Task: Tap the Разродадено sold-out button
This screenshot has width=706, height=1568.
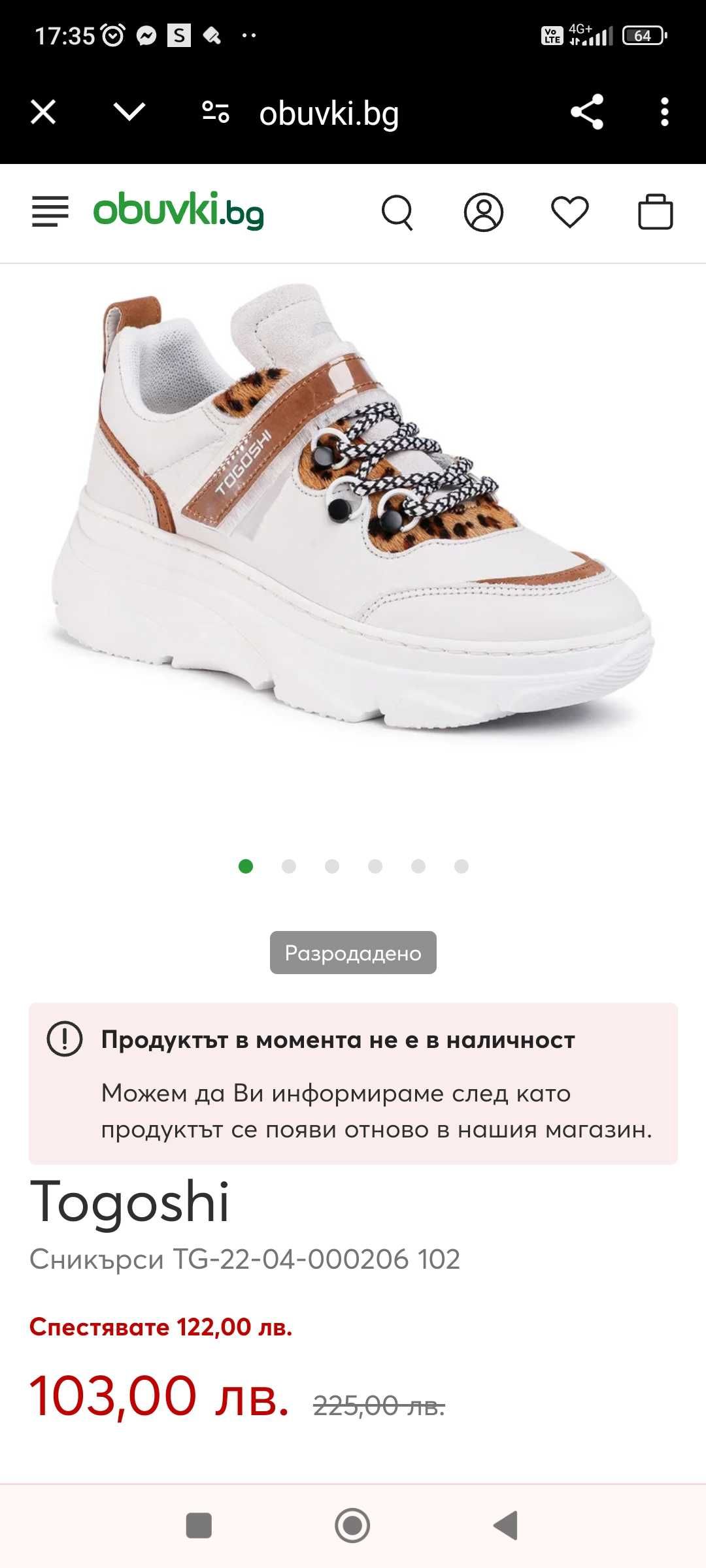Action: pyautogui.click(x=353, y=953)
